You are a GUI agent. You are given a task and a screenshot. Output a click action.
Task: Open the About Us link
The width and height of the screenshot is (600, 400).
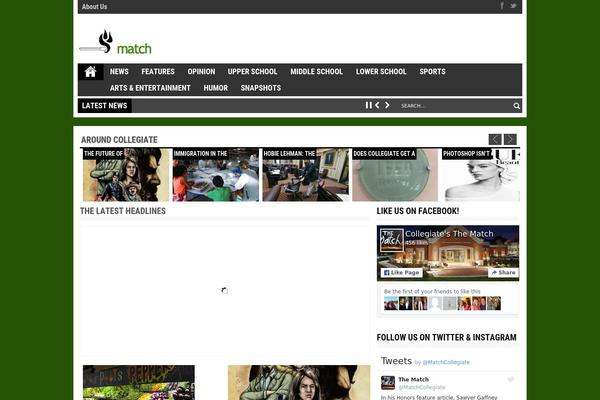click(x=94, y=7)
